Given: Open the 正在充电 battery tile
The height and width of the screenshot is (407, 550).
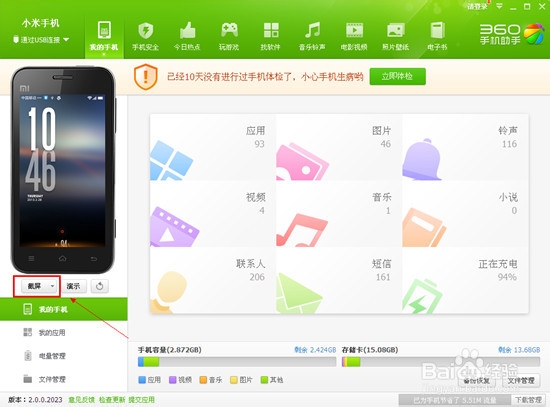Looking at the screenshot, I should (465, 280).
